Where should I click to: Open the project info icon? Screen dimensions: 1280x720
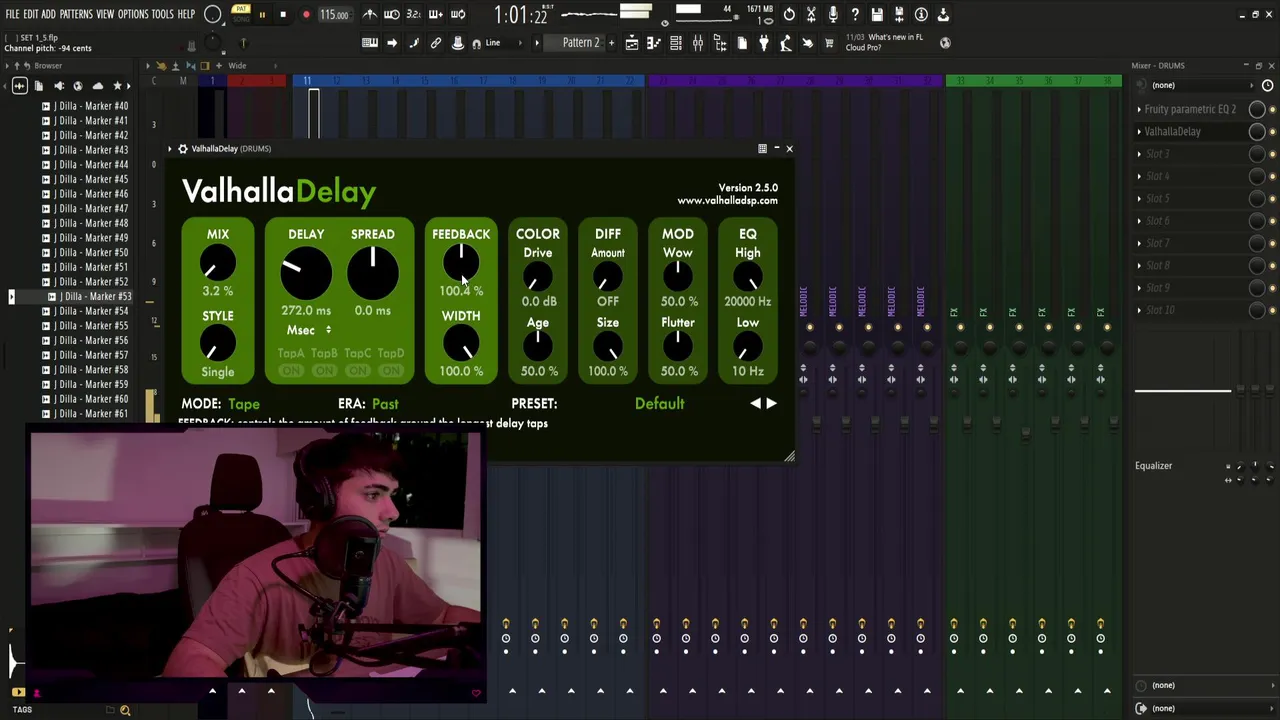(x=921, y=15)
